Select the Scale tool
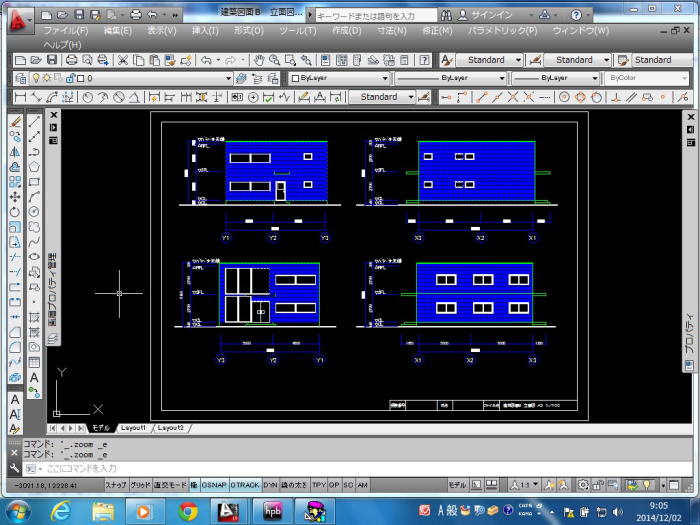Image resolution: width=700 pixels, height=525 pixels. (x=15, y=227)
